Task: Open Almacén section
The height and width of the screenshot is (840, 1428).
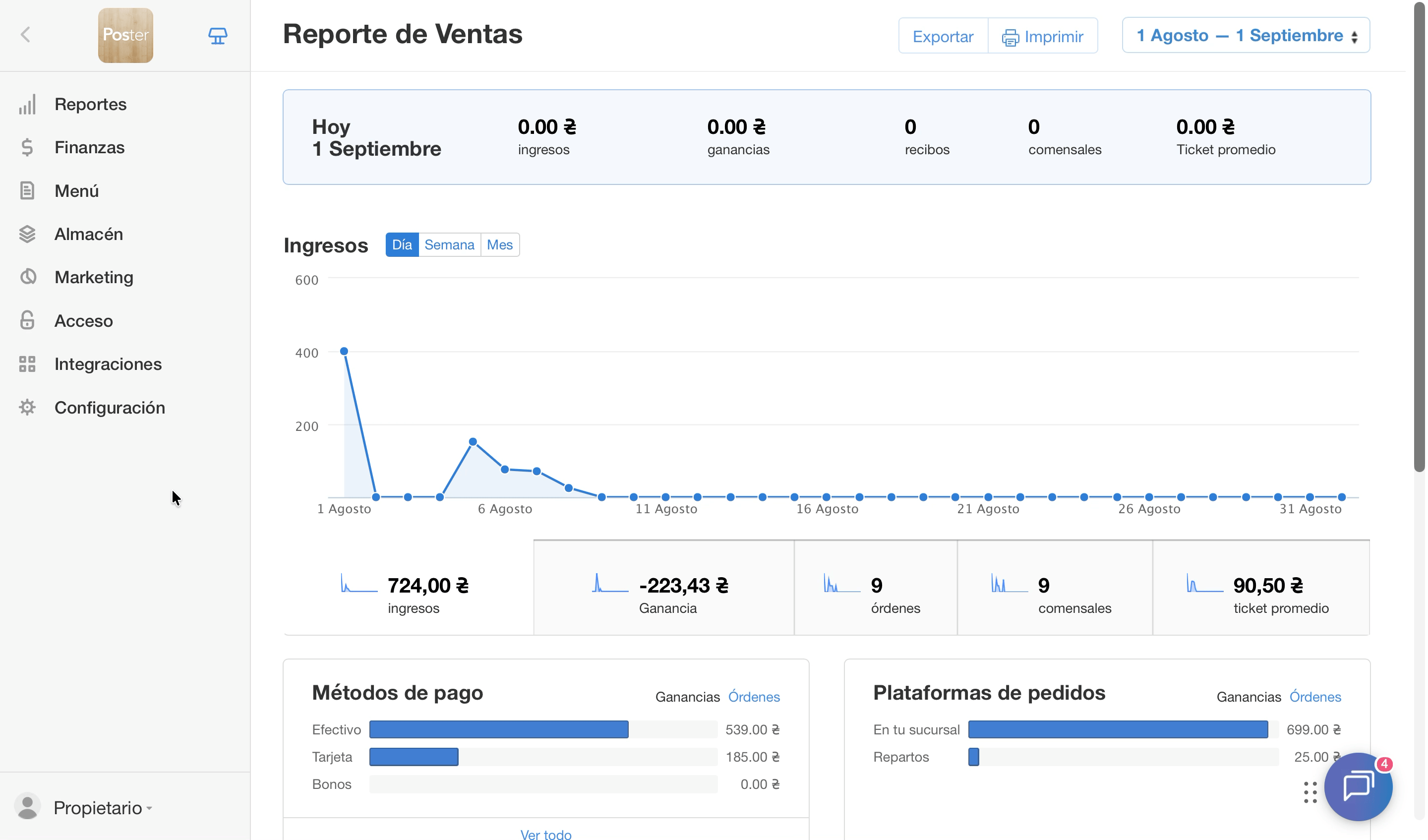Action: coord(88,234)
